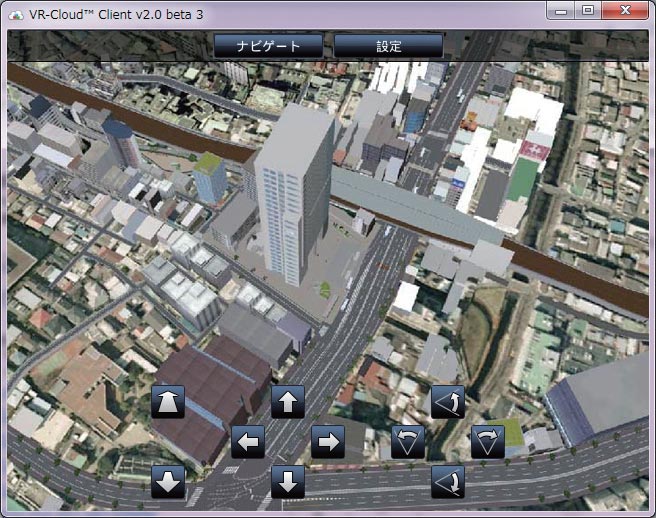Pan camera up with up arrow

point(288,402)
